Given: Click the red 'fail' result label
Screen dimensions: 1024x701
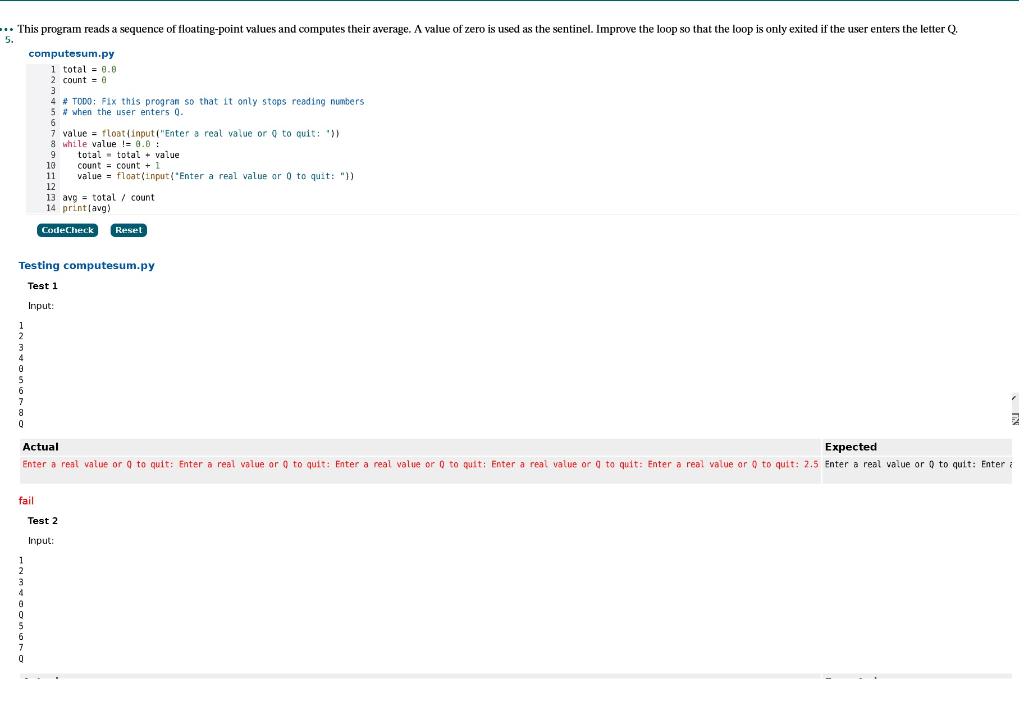Looking at the screenshot, I should pyautogui.click(x=26, y=500).
